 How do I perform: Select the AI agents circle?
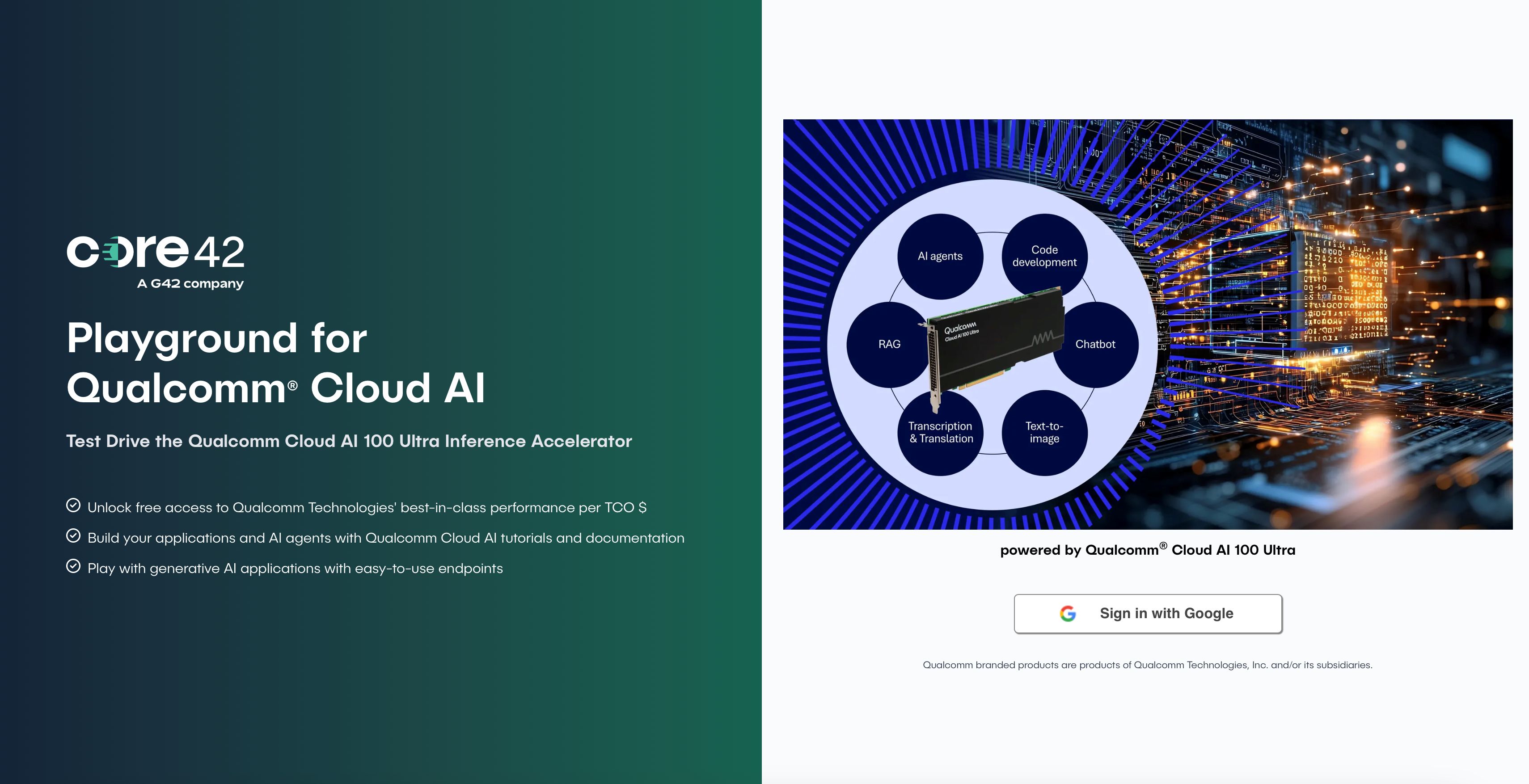[940, 257]
